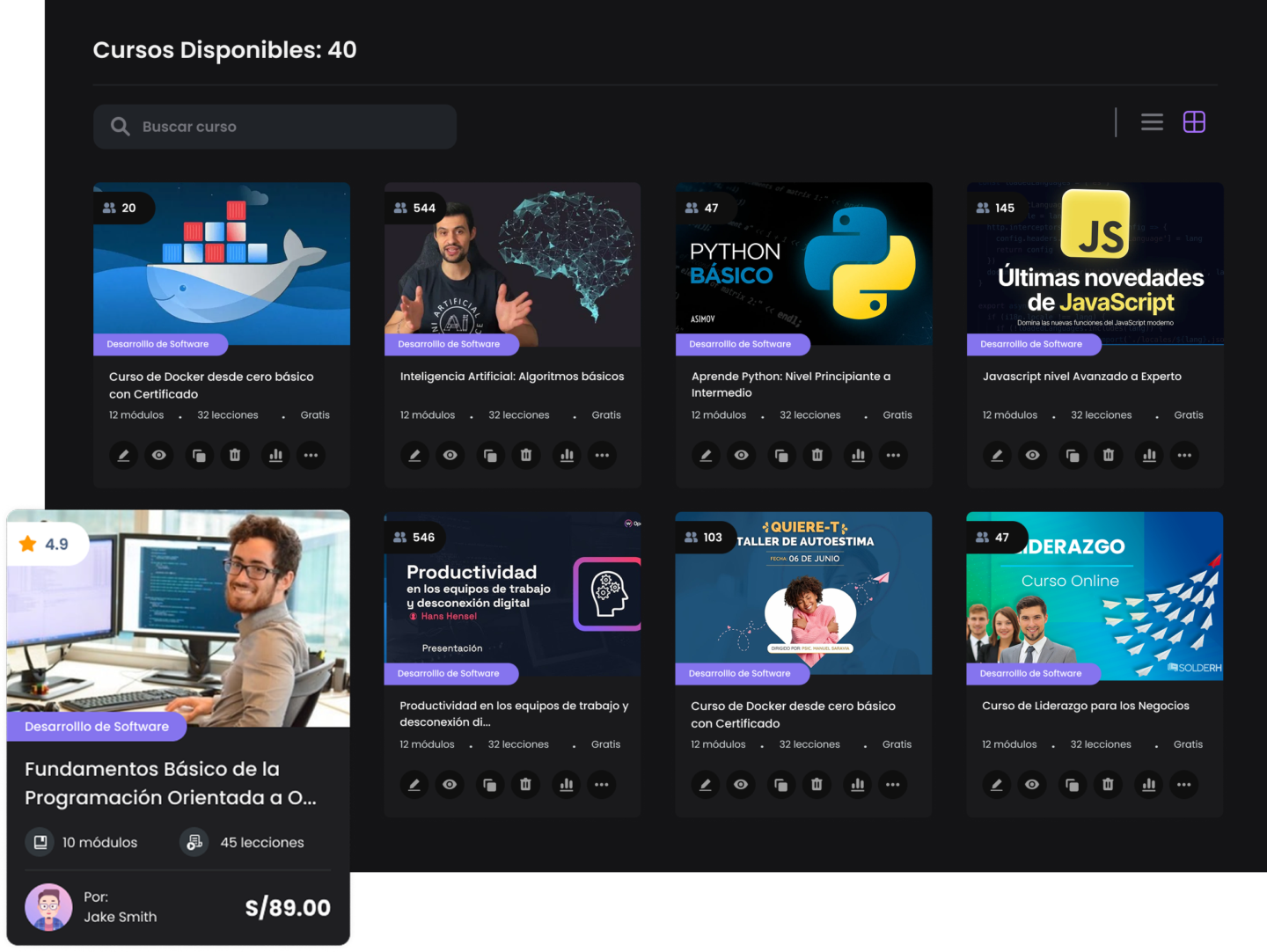This screenshot has width=1267, height=952.
Task: Click the '45 lecciones' label
Action: pos(262,843)
